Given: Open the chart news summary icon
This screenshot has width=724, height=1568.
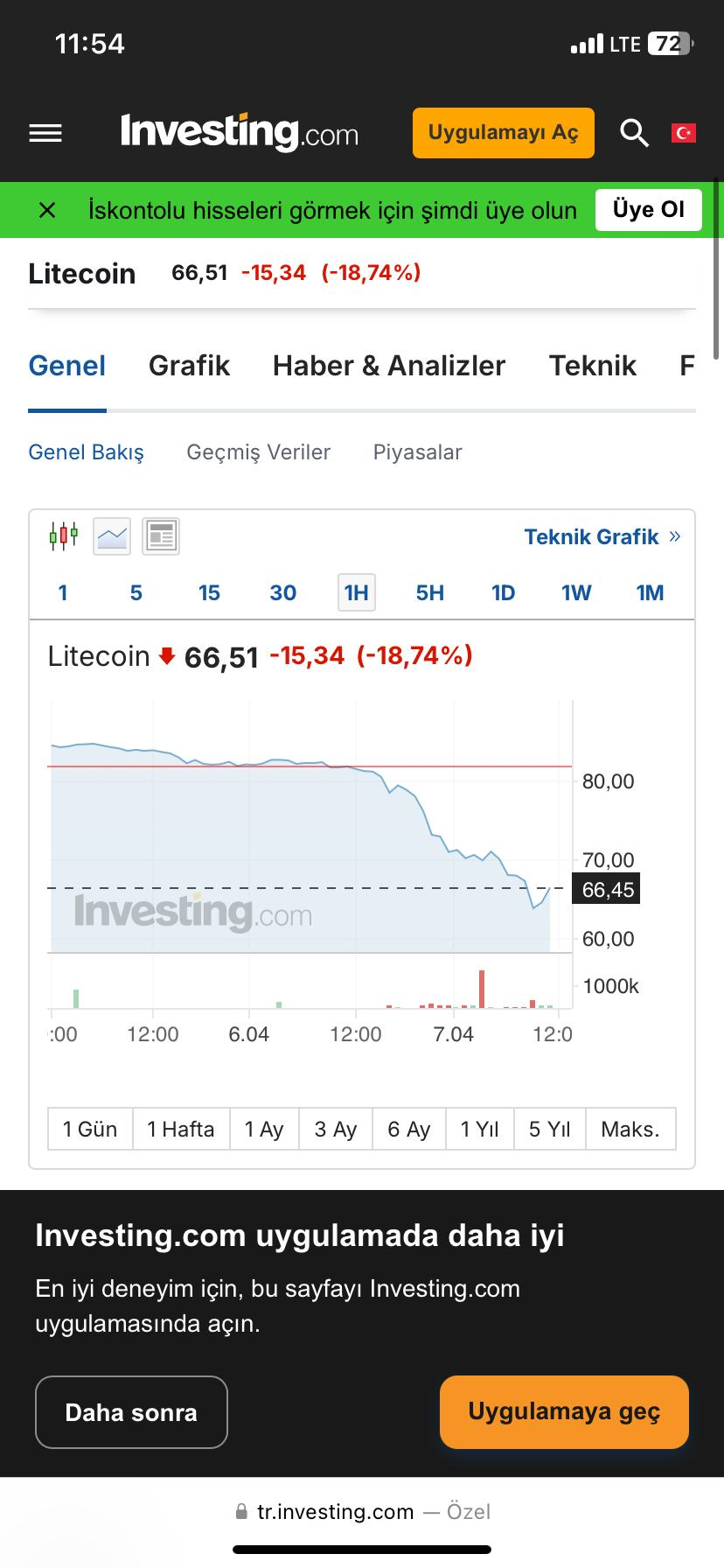Looking at the screenshot, I should coord(160,535).
